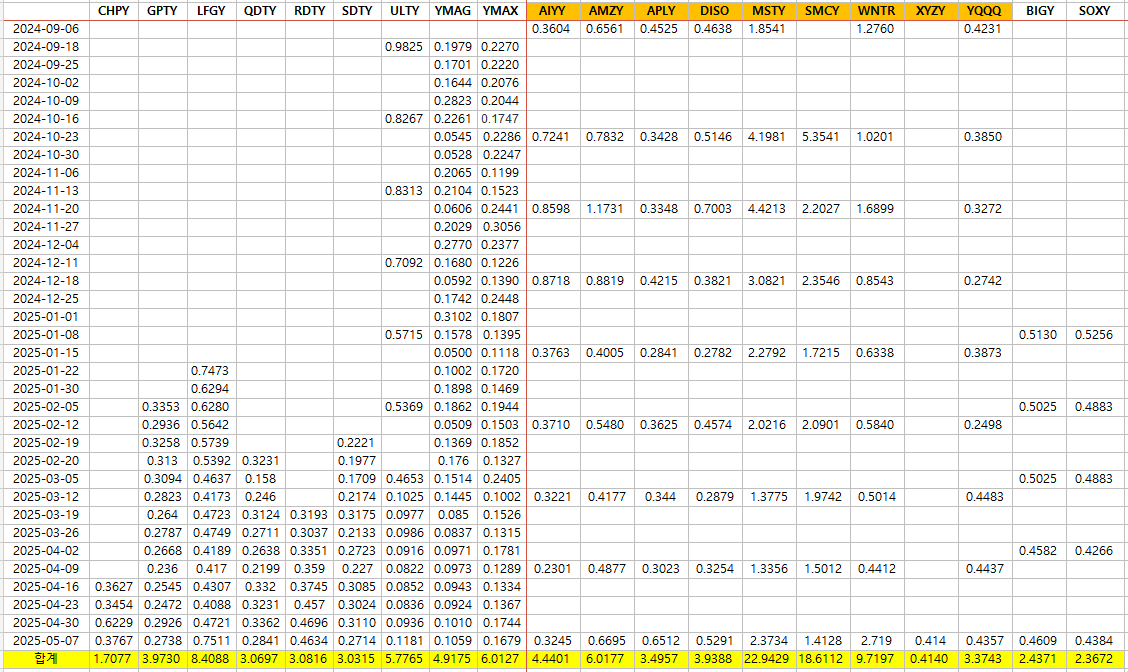Click the SDTY value 0.2221
The height and width of the screenshot is (672, 1128).
[358, 442]
